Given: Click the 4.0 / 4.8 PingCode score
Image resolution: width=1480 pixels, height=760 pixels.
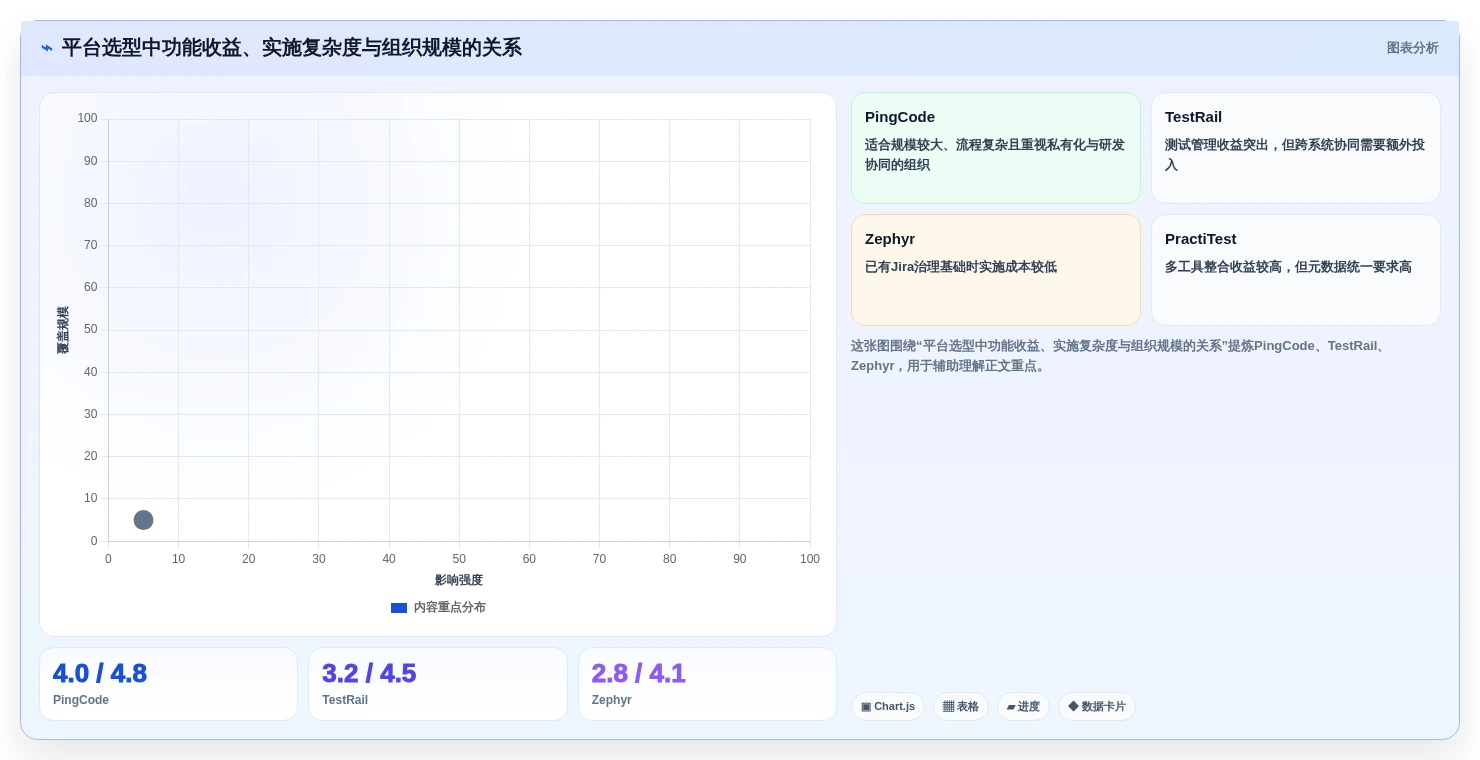Looking at the screenshot, I should pos(100,674).
